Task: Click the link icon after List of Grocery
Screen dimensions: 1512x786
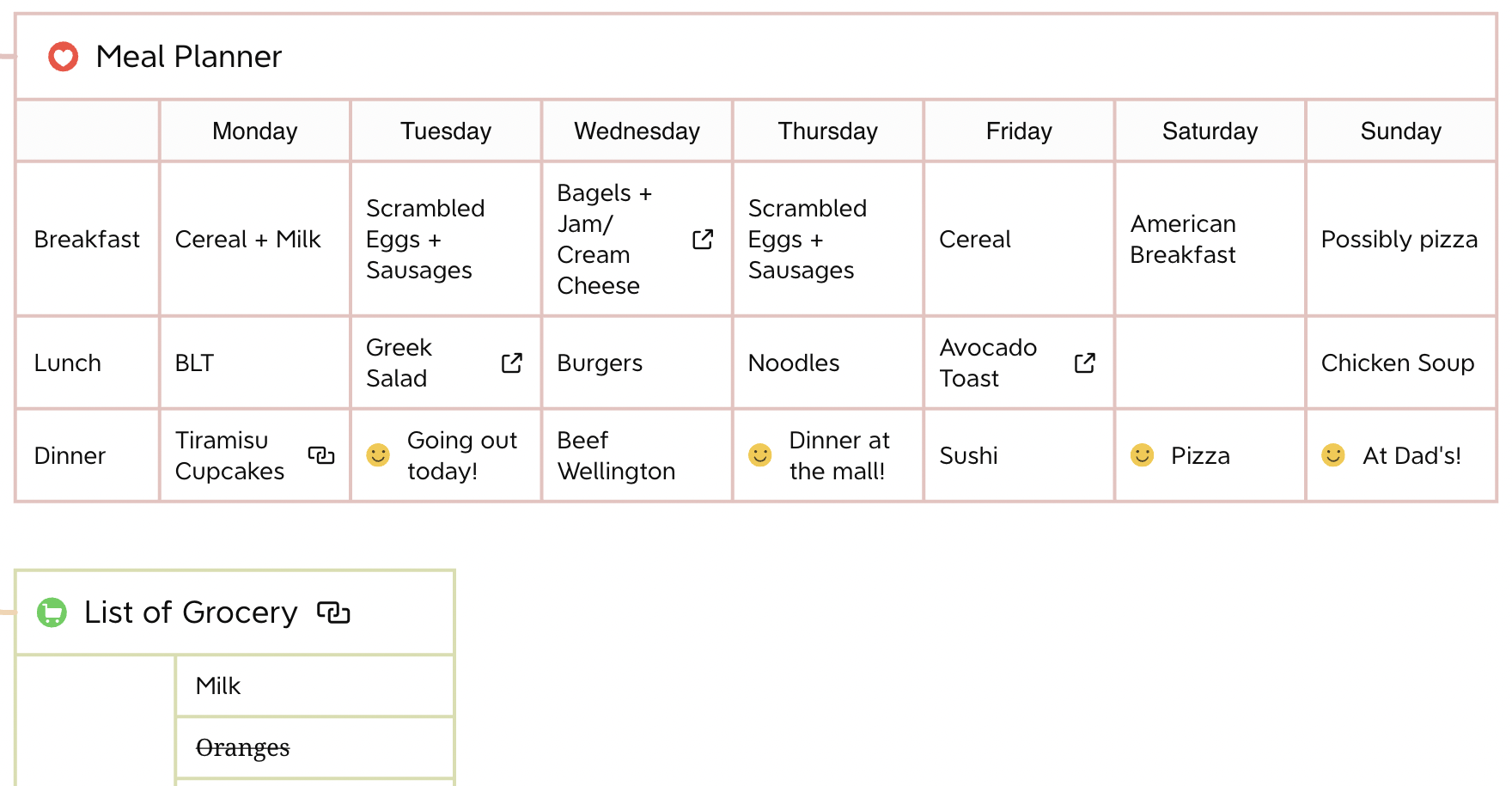Action: [x=333, y=612]
